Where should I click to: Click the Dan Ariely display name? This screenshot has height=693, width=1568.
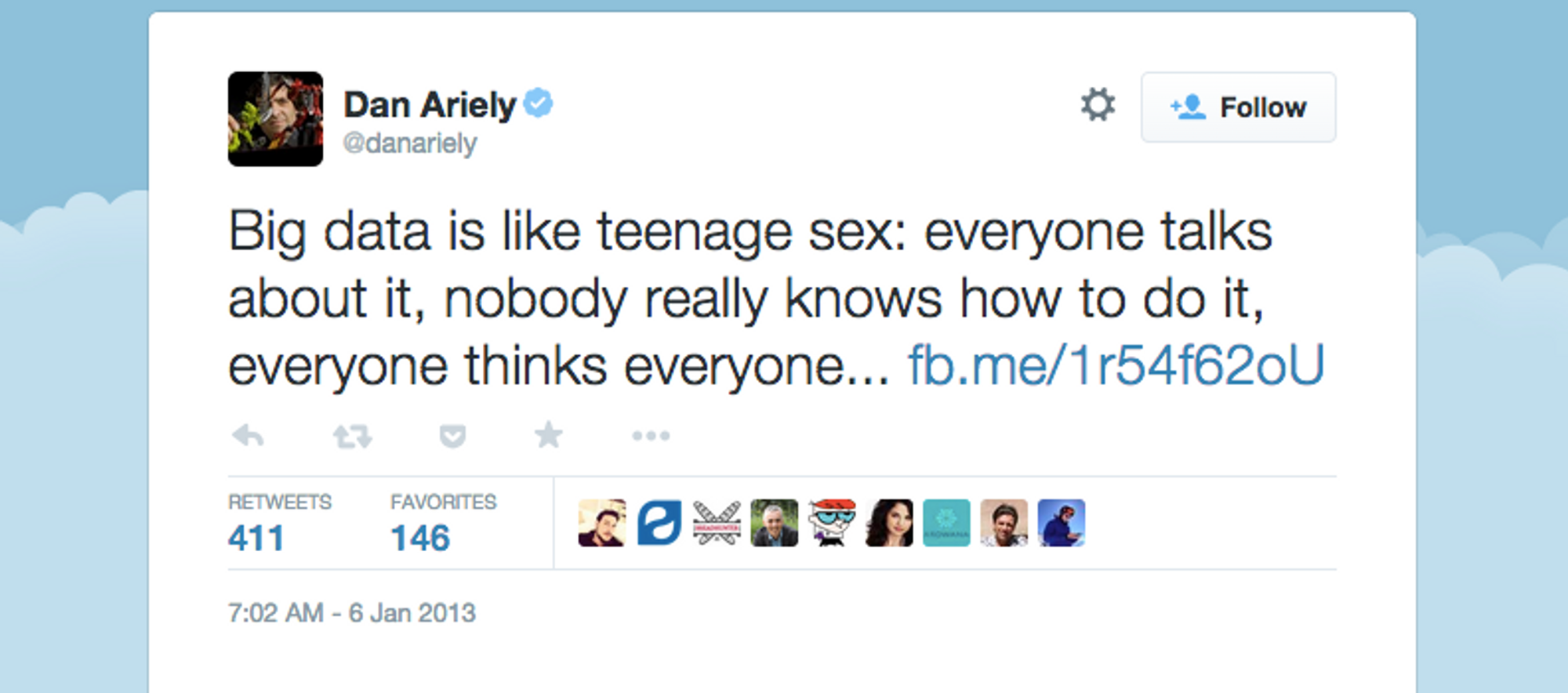tap(430, 105)
